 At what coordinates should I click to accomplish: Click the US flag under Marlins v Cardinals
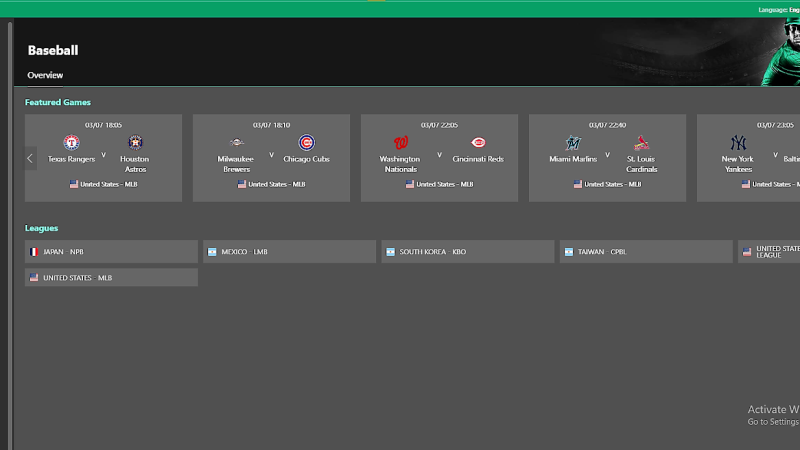(578, 184)
